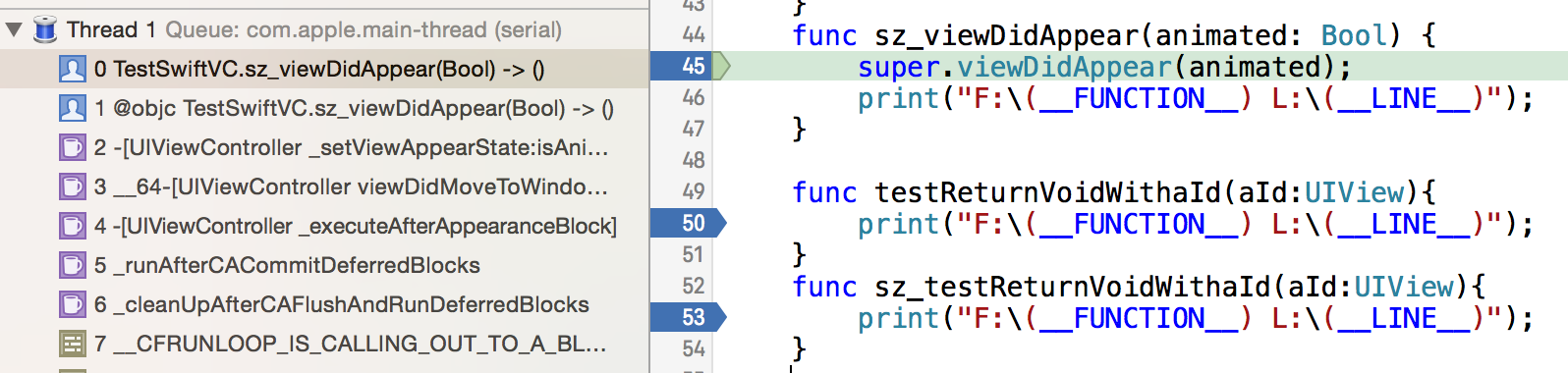Click the green instruction pointer arrow
The image size is (1568, 373).
(x=722, y=66)
